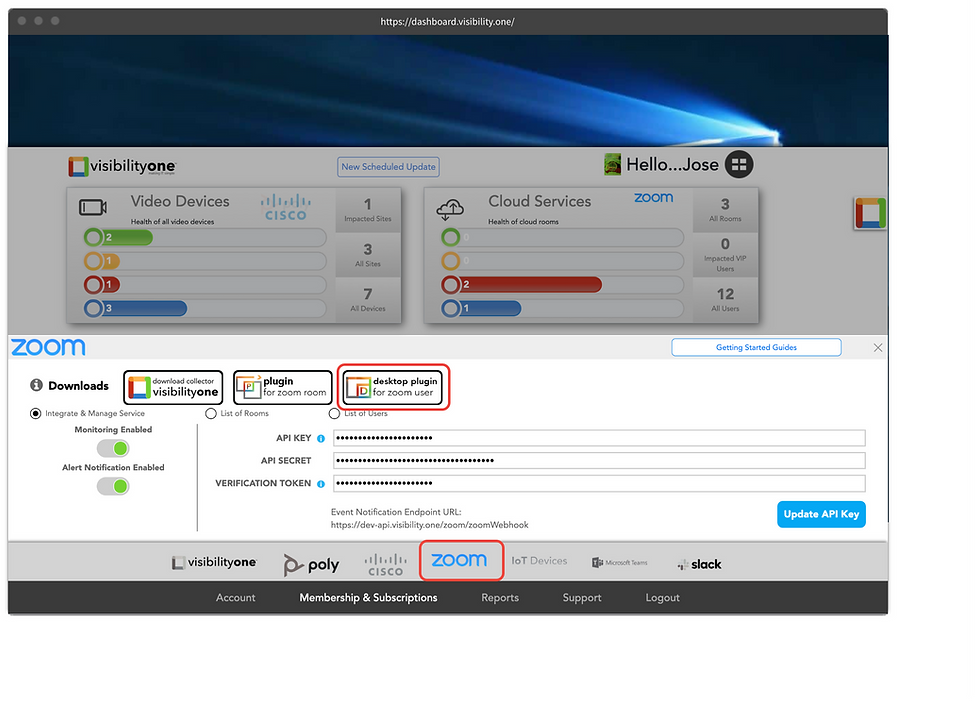Click the Cloud Services heading
Image resolution: width=980 pixels, height=706 pixels.
pos(539,201)
